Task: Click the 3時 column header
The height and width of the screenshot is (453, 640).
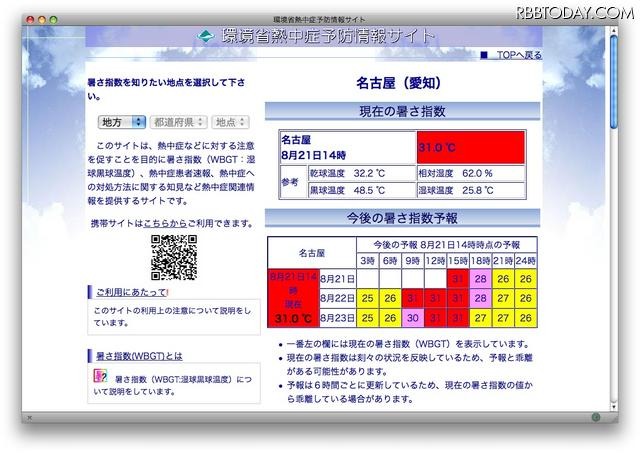Action: tap(367, 260)
